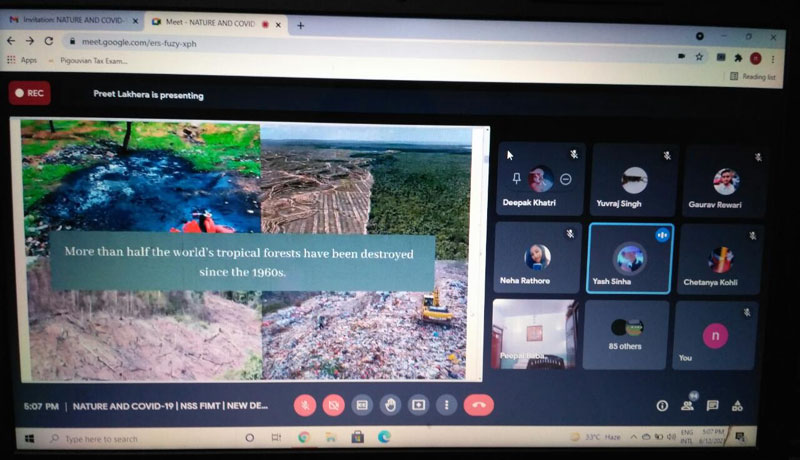
Task: Toggle captions in Meet toolbar
Action: click(x=362, y=405)
